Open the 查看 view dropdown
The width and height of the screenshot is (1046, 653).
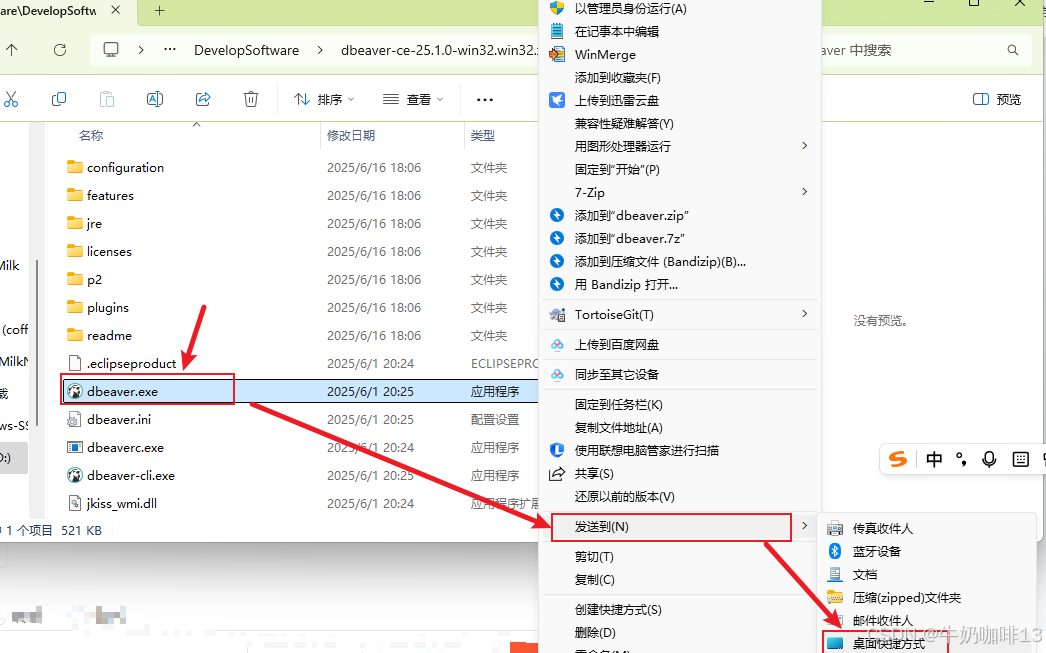(x=413, y=99)
